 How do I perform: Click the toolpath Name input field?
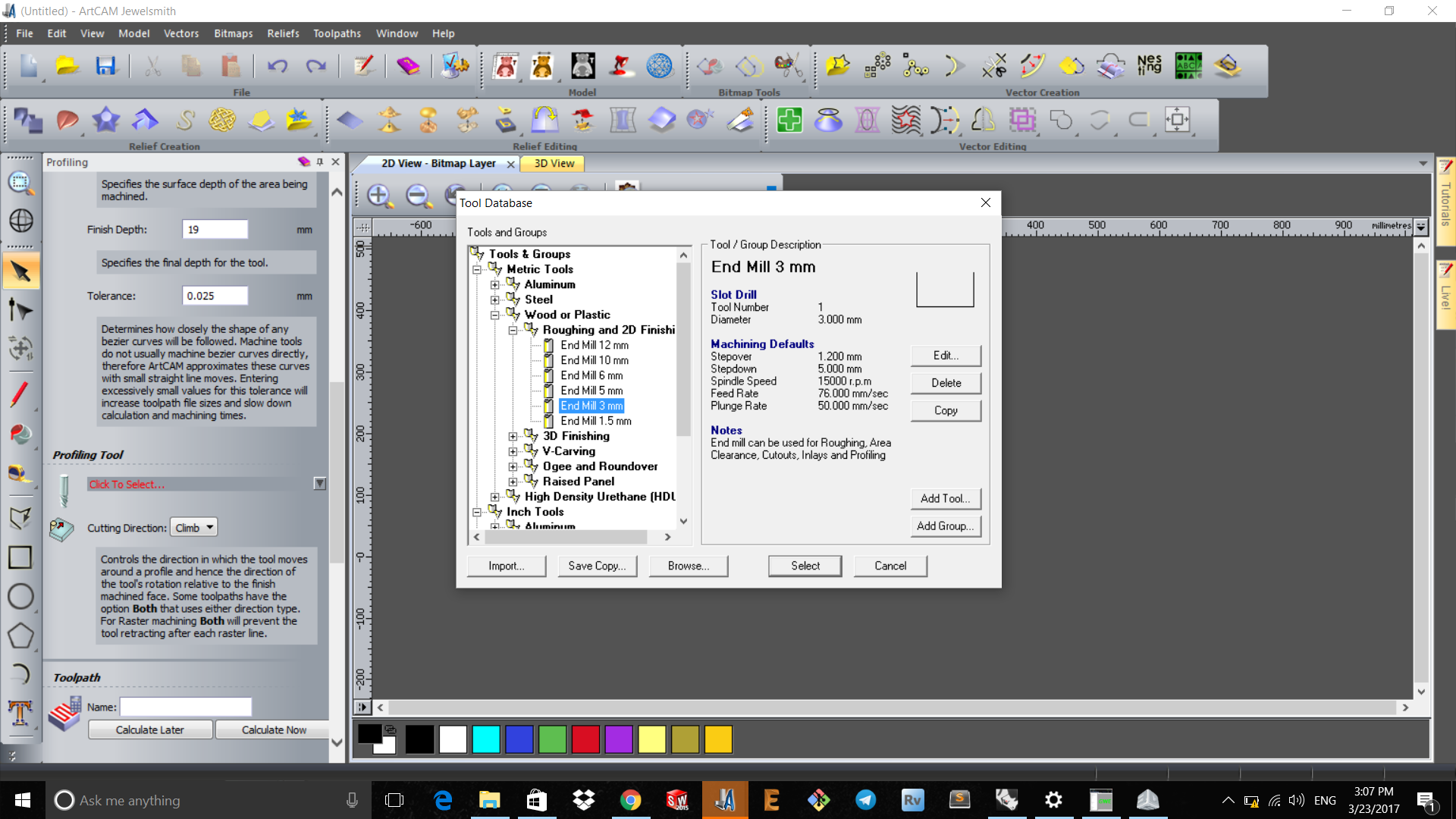pyautogui.click(x=186, y=707)
